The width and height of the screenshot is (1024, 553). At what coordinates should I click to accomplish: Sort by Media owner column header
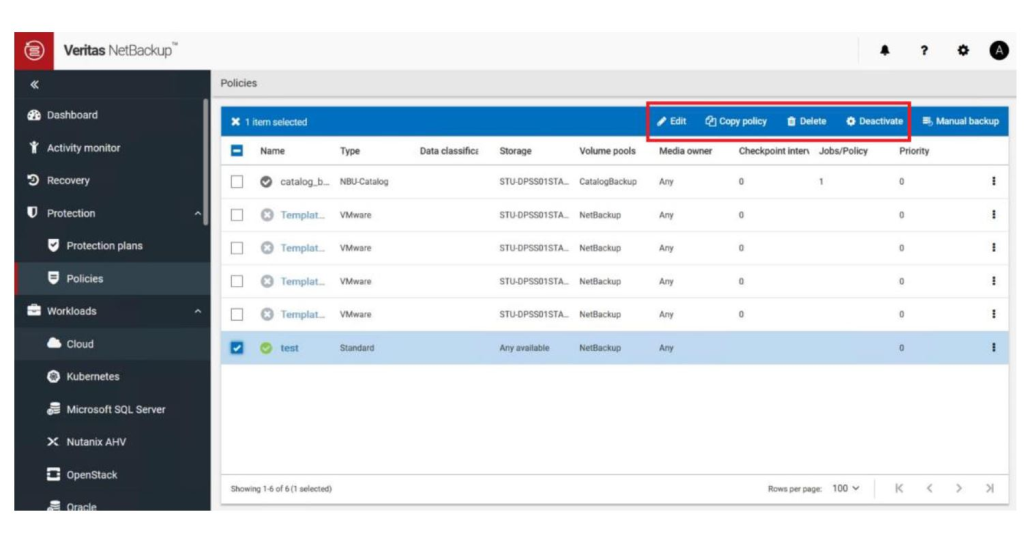click(685, 151)
